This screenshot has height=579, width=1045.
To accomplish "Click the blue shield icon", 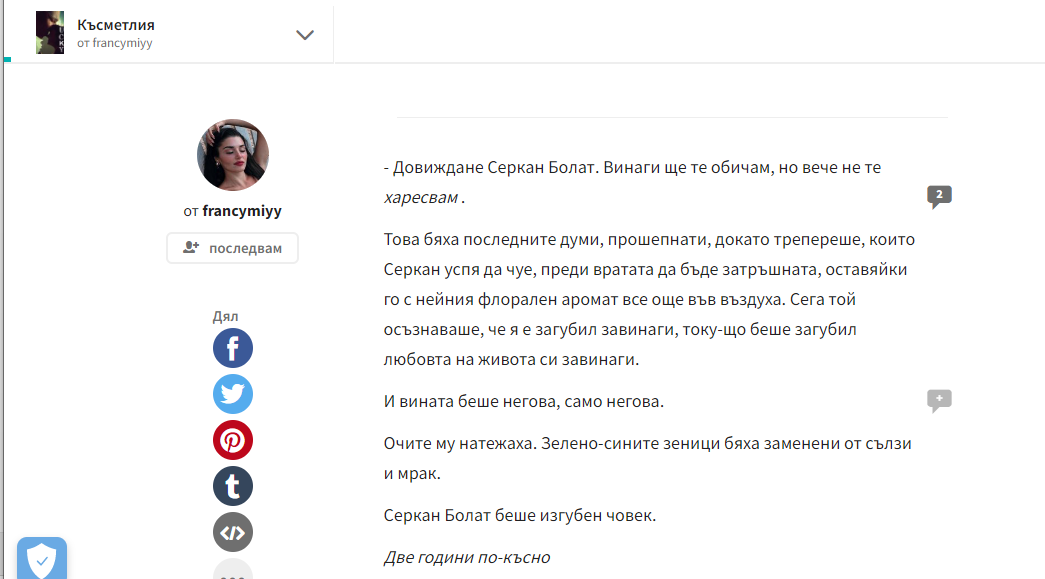I will pos(42,559).
